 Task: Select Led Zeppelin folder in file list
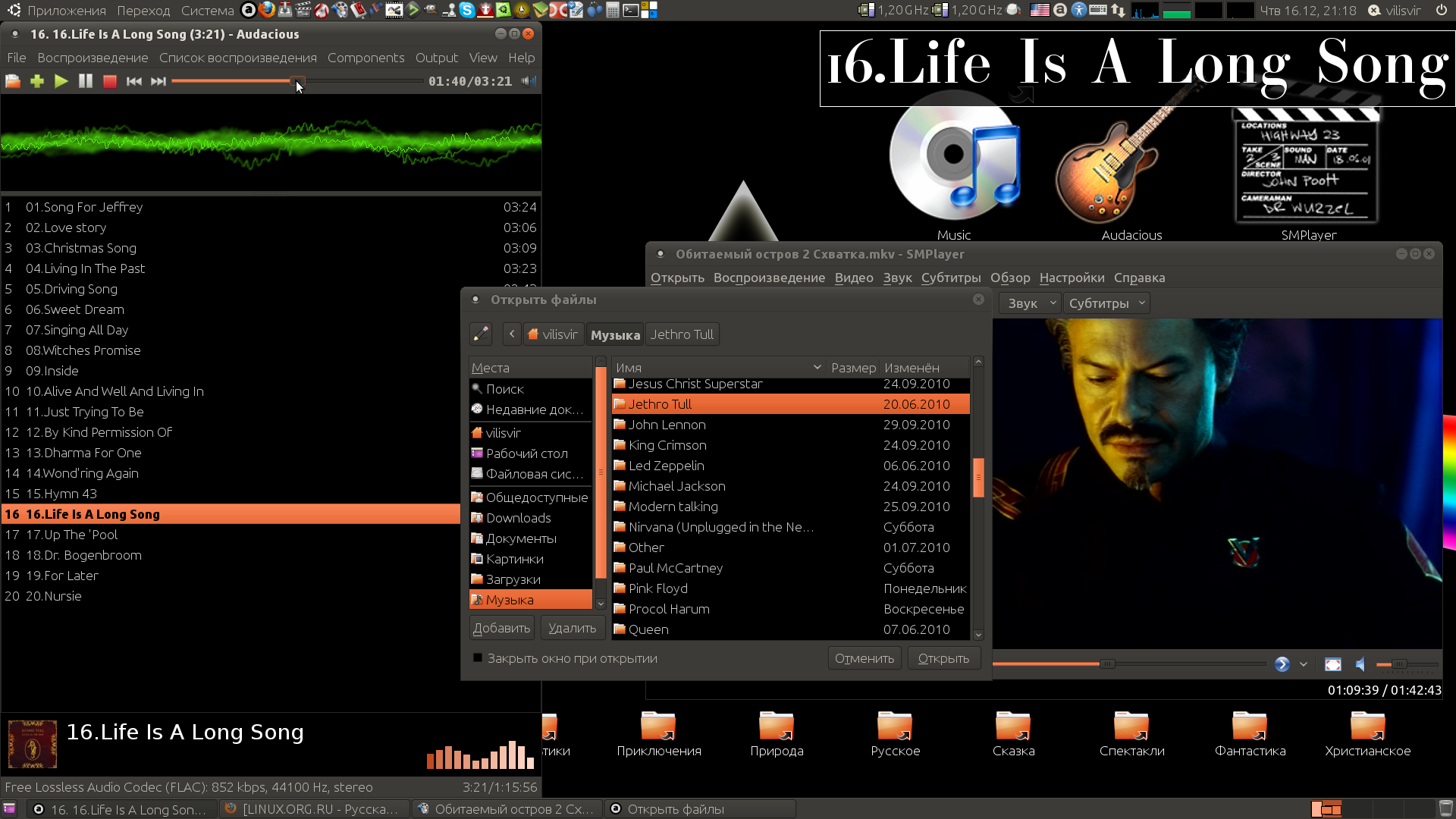coord(791,466)
